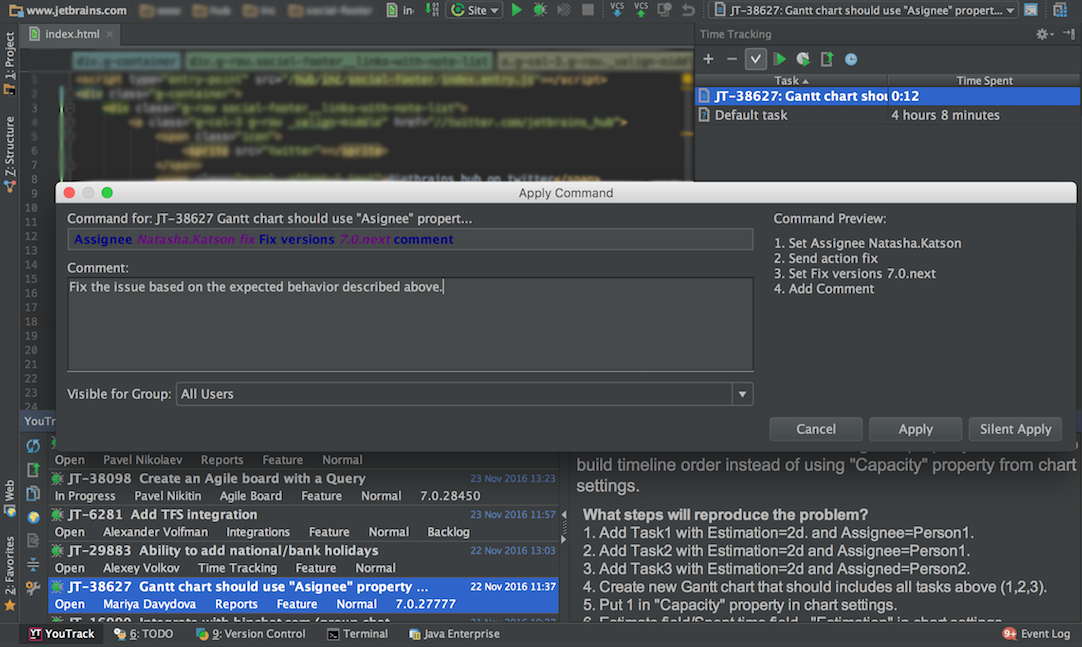This screenshot has height=647, width=1082.
Task: Add a task with the plus icon in Time Tracking
Action: tap(708, 59)
